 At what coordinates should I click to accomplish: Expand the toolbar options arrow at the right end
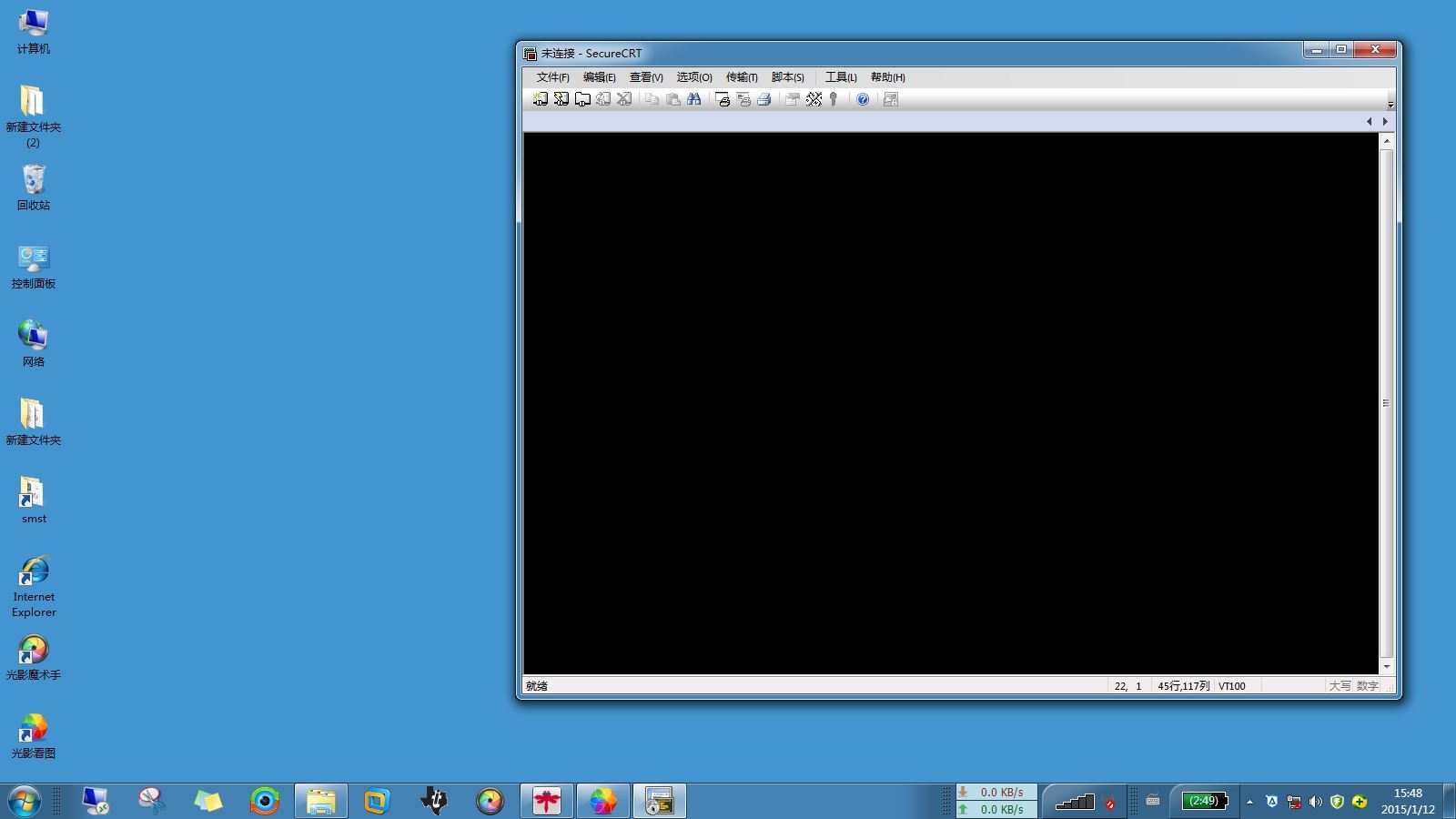click(x=1390, y=100)
